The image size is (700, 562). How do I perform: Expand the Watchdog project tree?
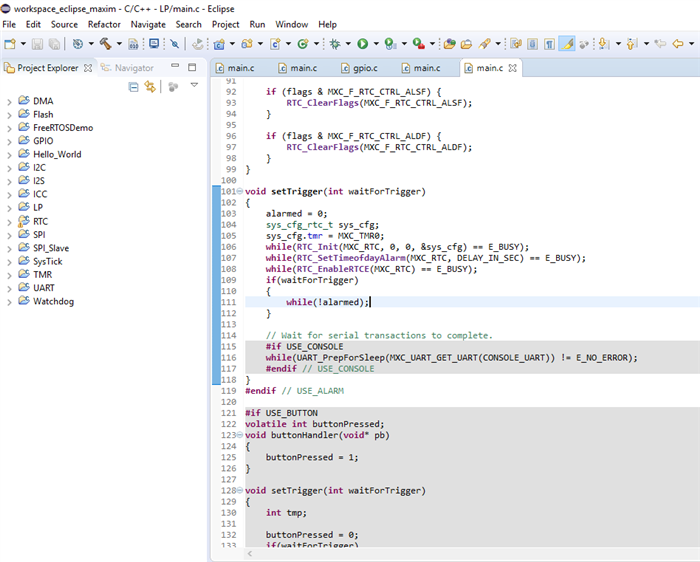pyautogui.click(x=9, y=301)
